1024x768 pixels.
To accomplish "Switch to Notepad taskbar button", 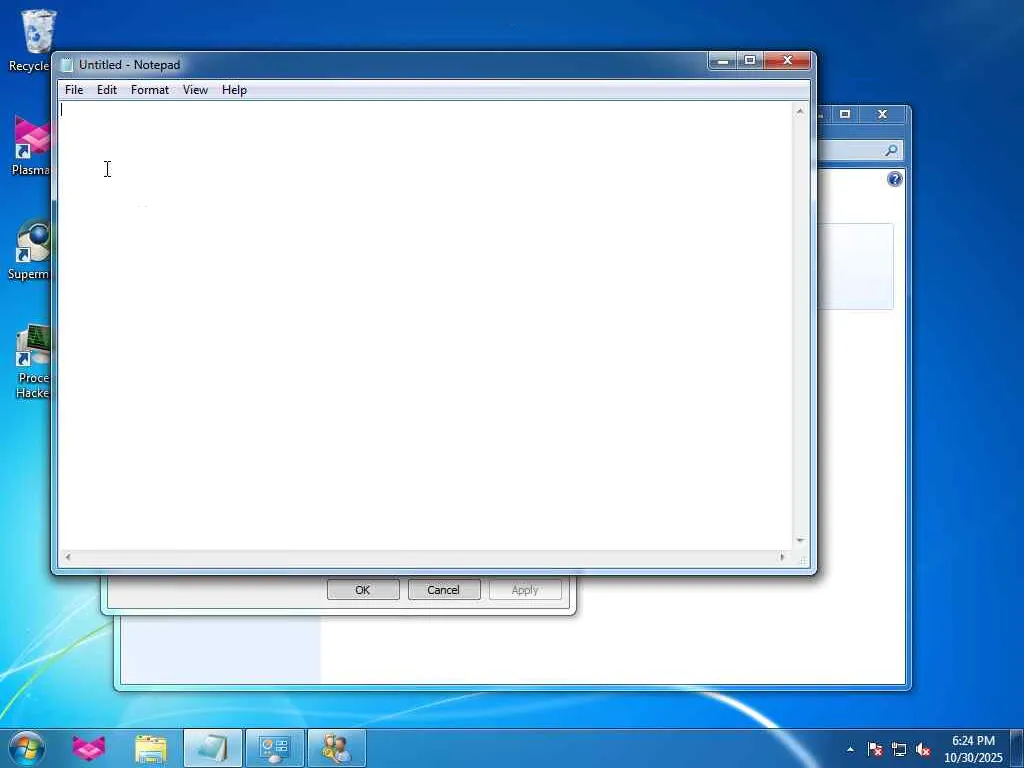I will 213,748.
